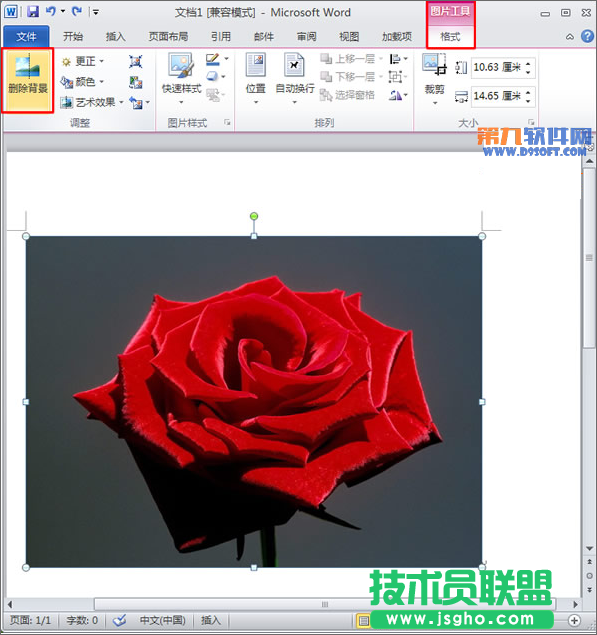Switch to the 邮件 (Mailings) tab
This screenshot has height=635, width=597.
(264, 36)
